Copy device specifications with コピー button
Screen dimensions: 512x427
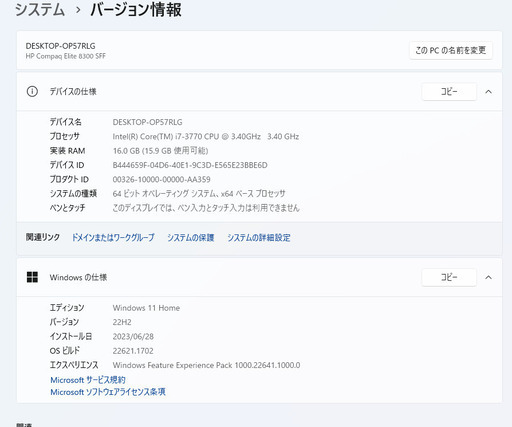tap(449, 92)
